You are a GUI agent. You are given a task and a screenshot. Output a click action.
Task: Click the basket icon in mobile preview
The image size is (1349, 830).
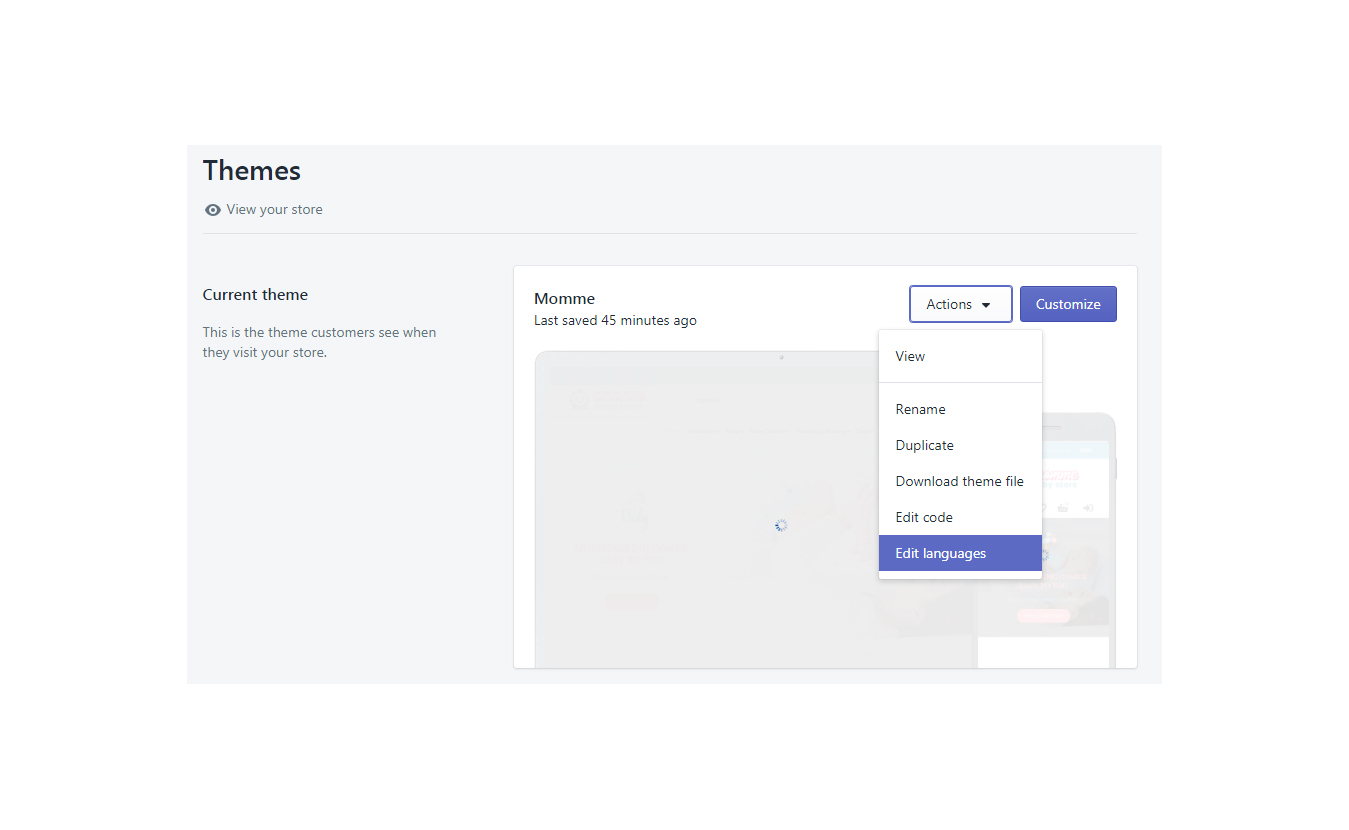pyautogui.click(x=1063, y=508)
